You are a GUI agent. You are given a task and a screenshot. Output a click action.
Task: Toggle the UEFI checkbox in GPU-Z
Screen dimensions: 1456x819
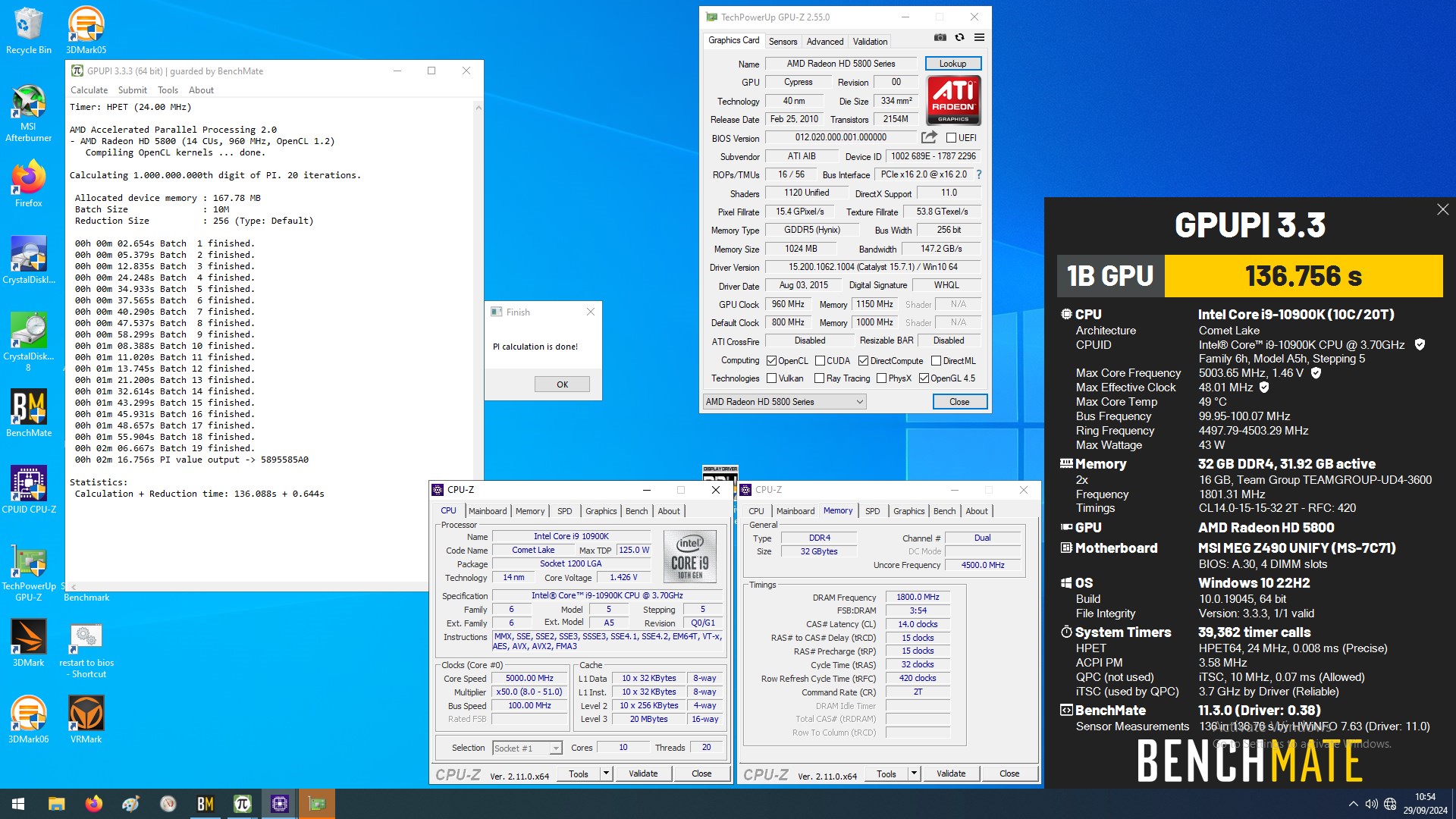(951, 138)
